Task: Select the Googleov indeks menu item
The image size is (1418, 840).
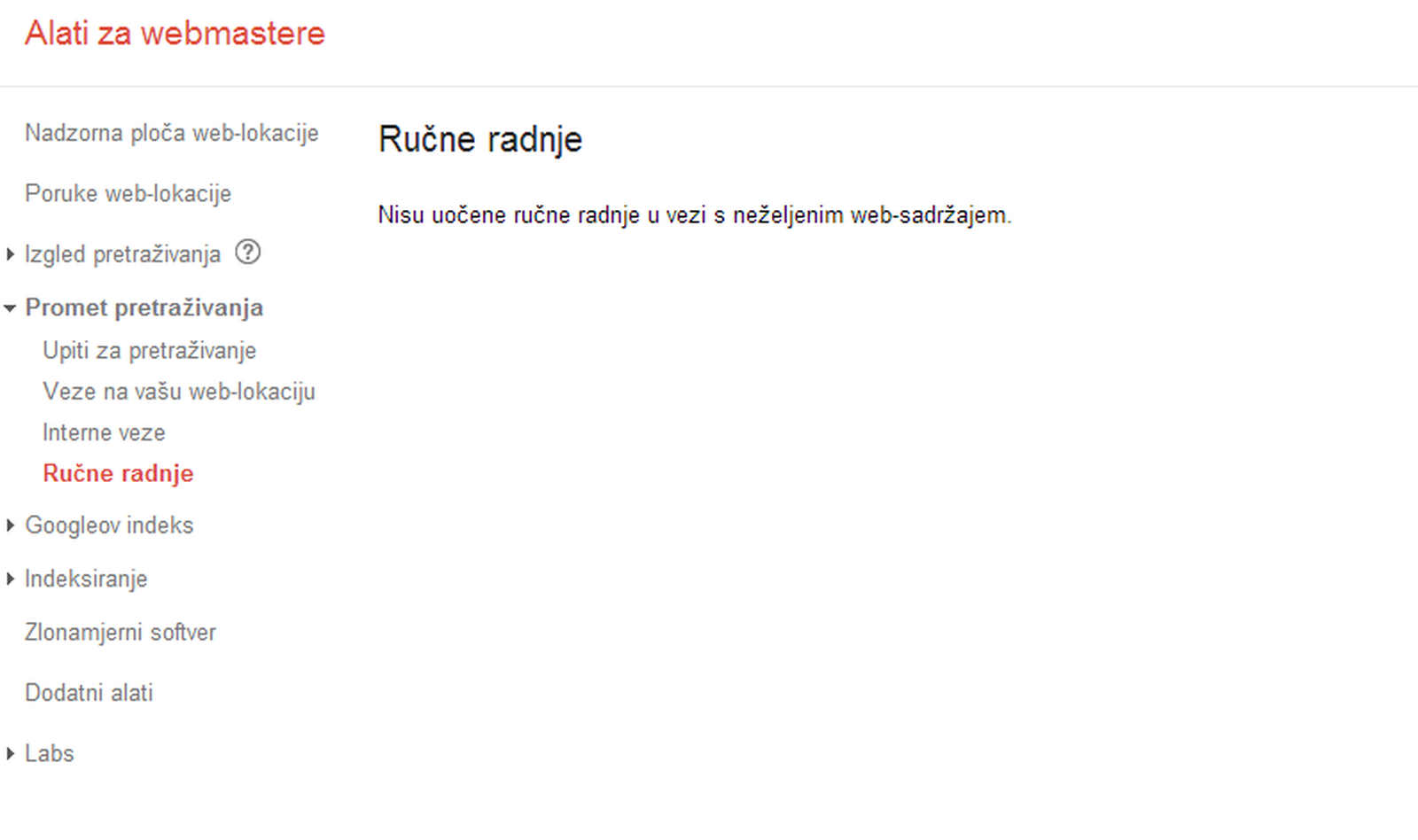Action: coord(109,525)
